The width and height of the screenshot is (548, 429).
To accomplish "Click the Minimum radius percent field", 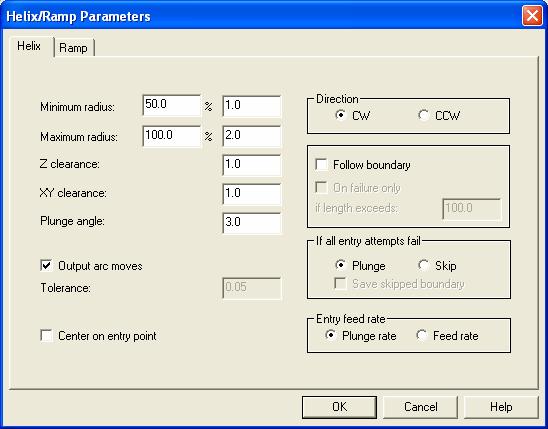I will pos(172,105).
